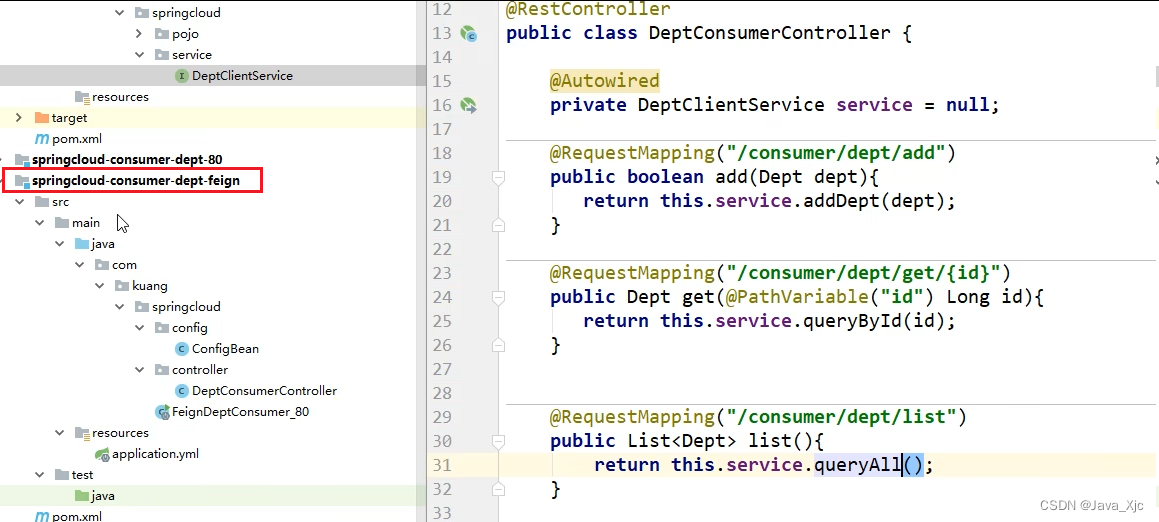
Task: Collapse the kuang package
Action: tap(100, 285)
